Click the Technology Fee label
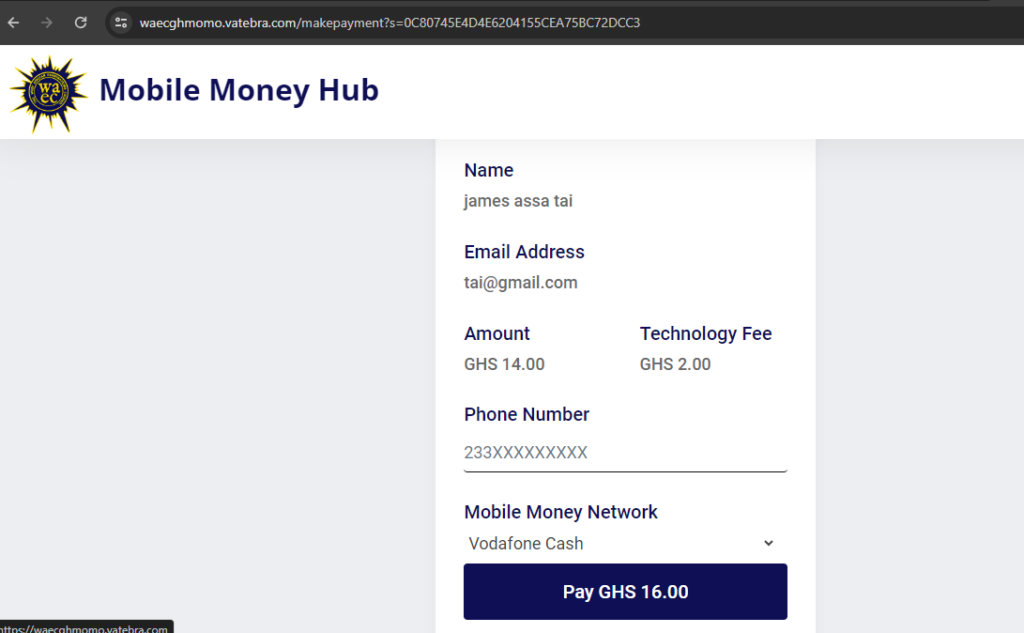This screenshot has width=1024, height=633. click(705, 334)
